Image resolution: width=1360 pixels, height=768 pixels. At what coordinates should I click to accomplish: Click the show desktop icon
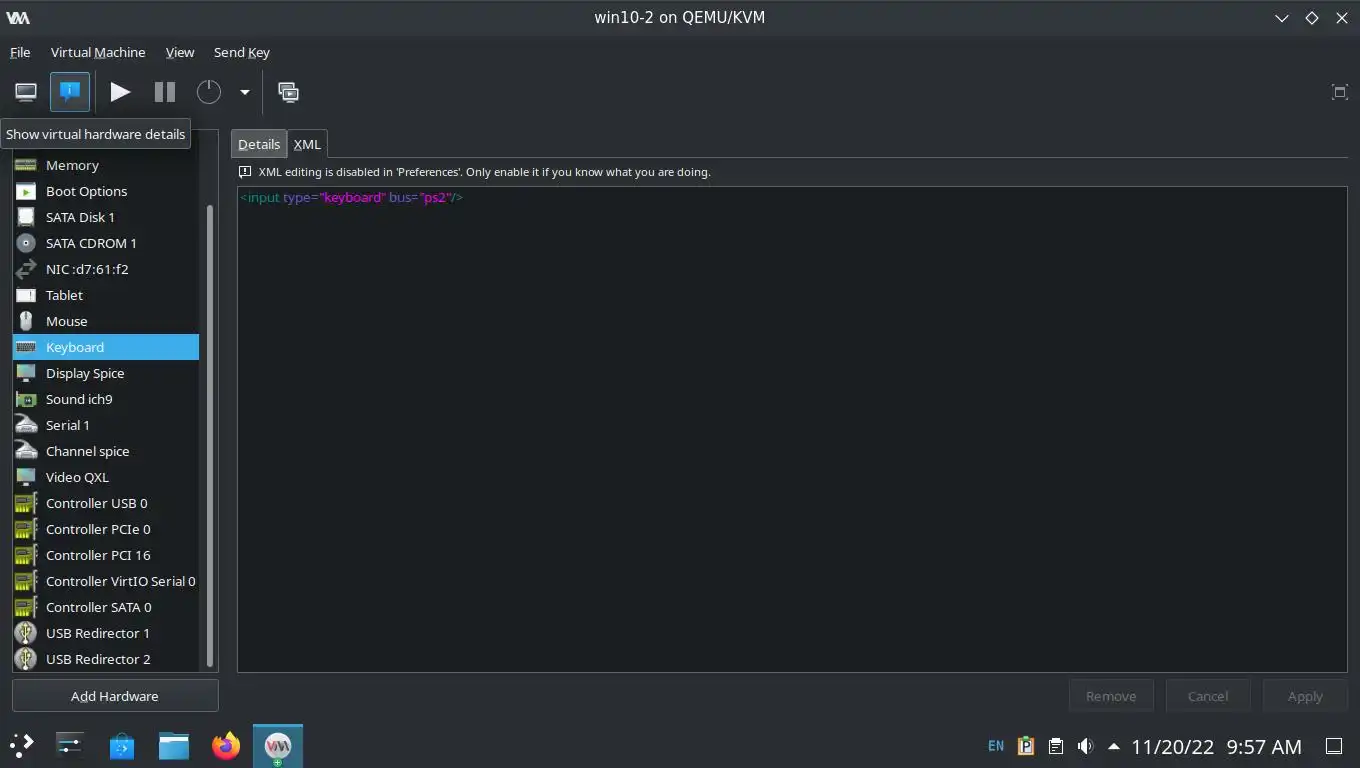tap(1333, 746)
